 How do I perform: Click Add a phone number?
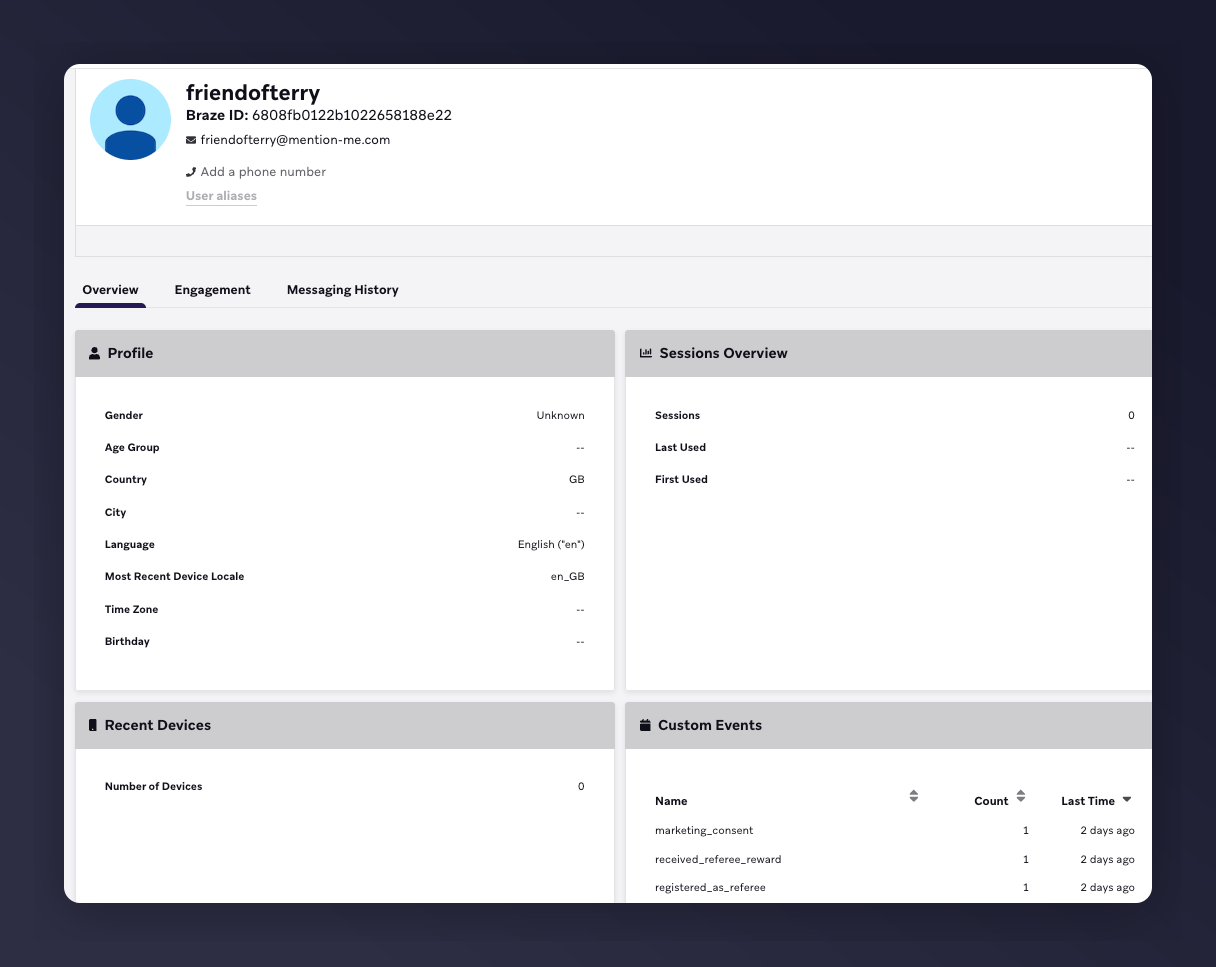tap(263, 172)
